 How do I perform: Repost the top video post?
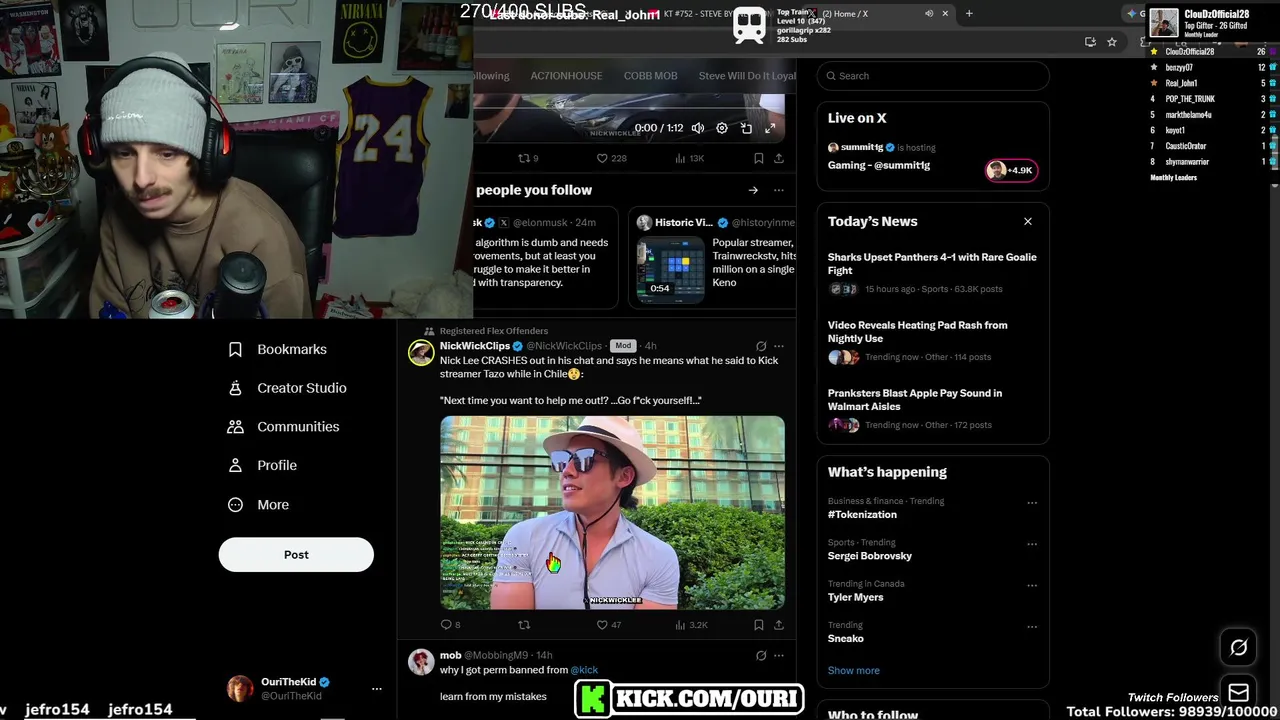point(527,158)
